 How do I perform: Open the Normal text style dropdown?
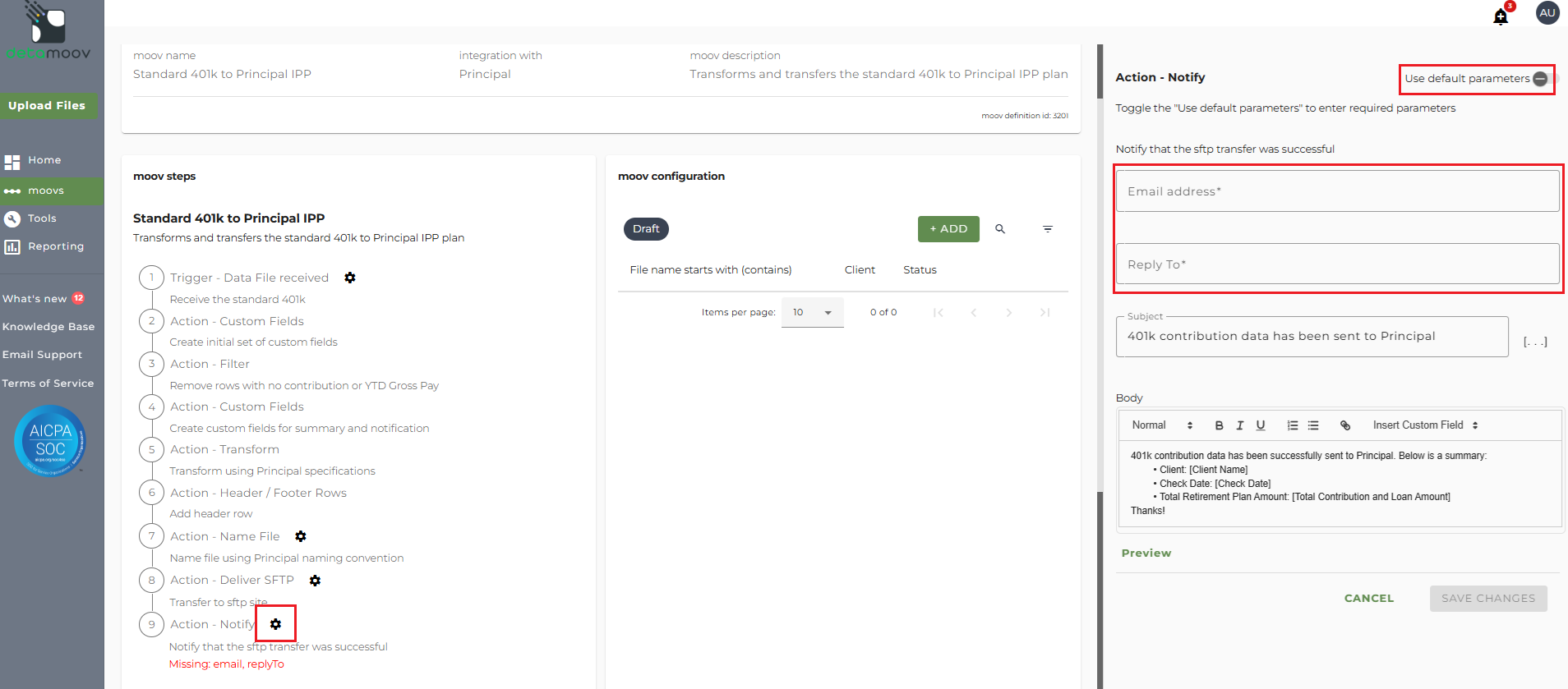[x=1162, y=425]
